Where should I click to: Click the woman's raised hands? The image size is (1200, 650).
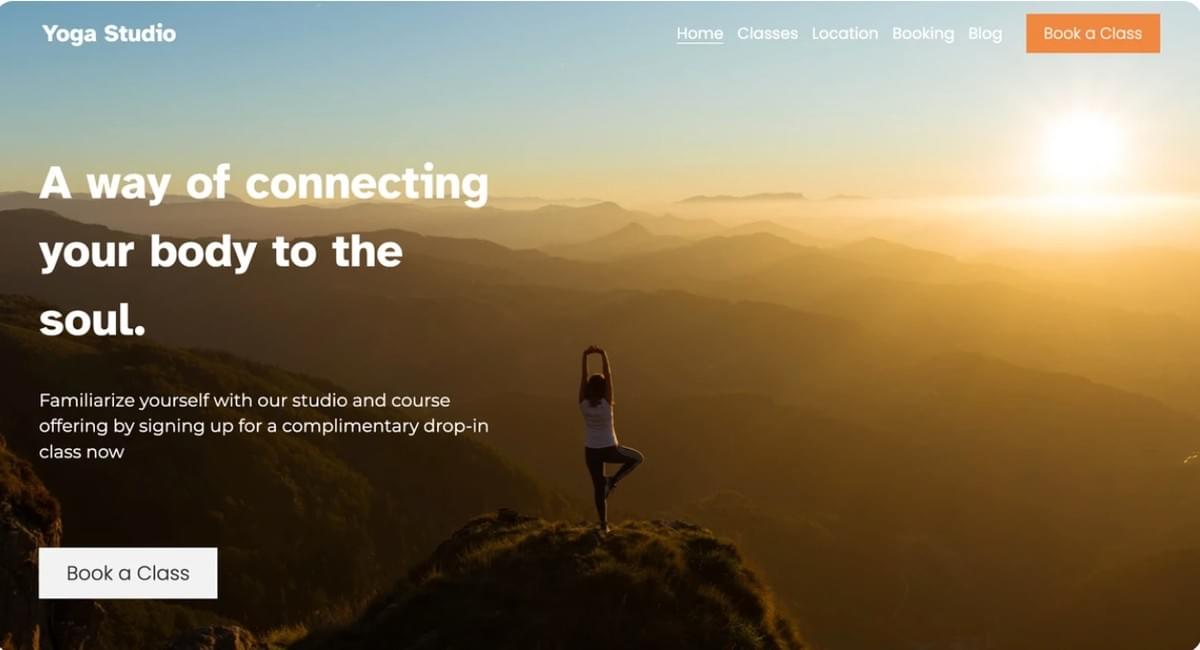tap(596, 353)
